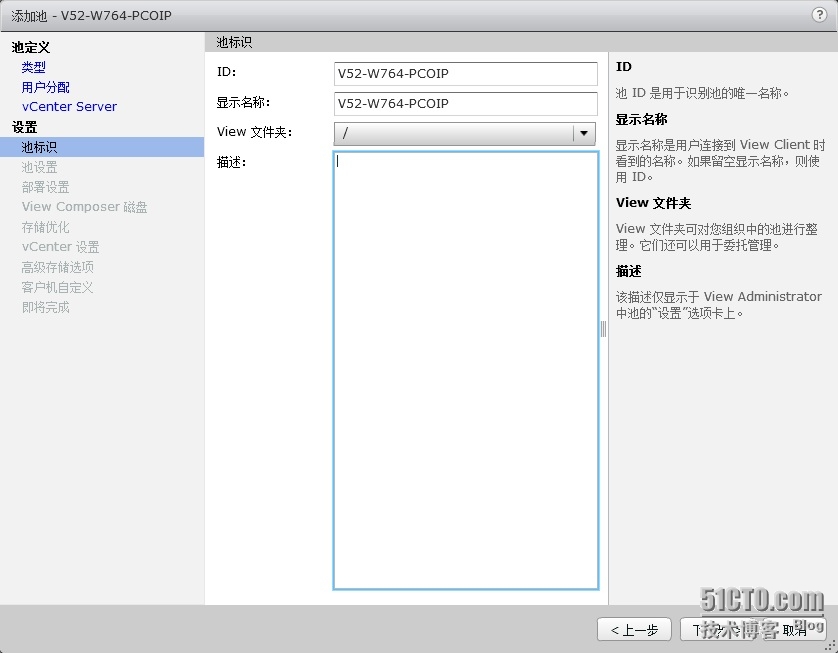Click the View 文件夹 help heading
838x653 pixels.
tap(653, 203)
